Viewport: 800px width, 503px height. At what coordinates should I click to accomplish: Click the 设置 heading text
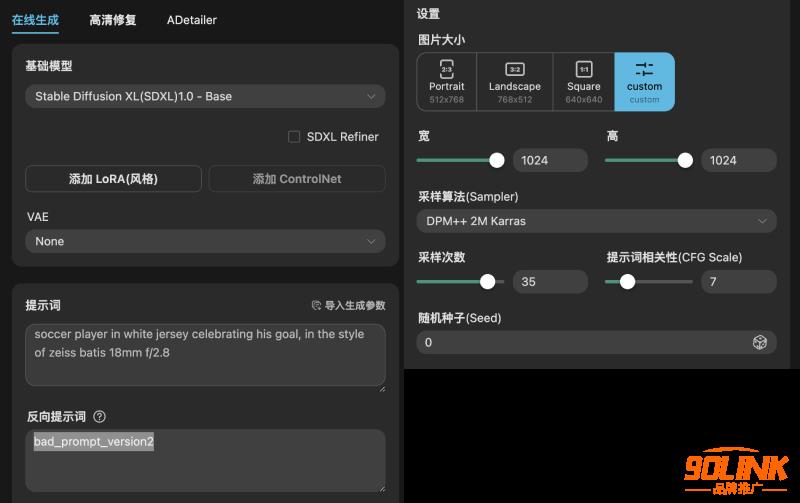tap(428, 14)
